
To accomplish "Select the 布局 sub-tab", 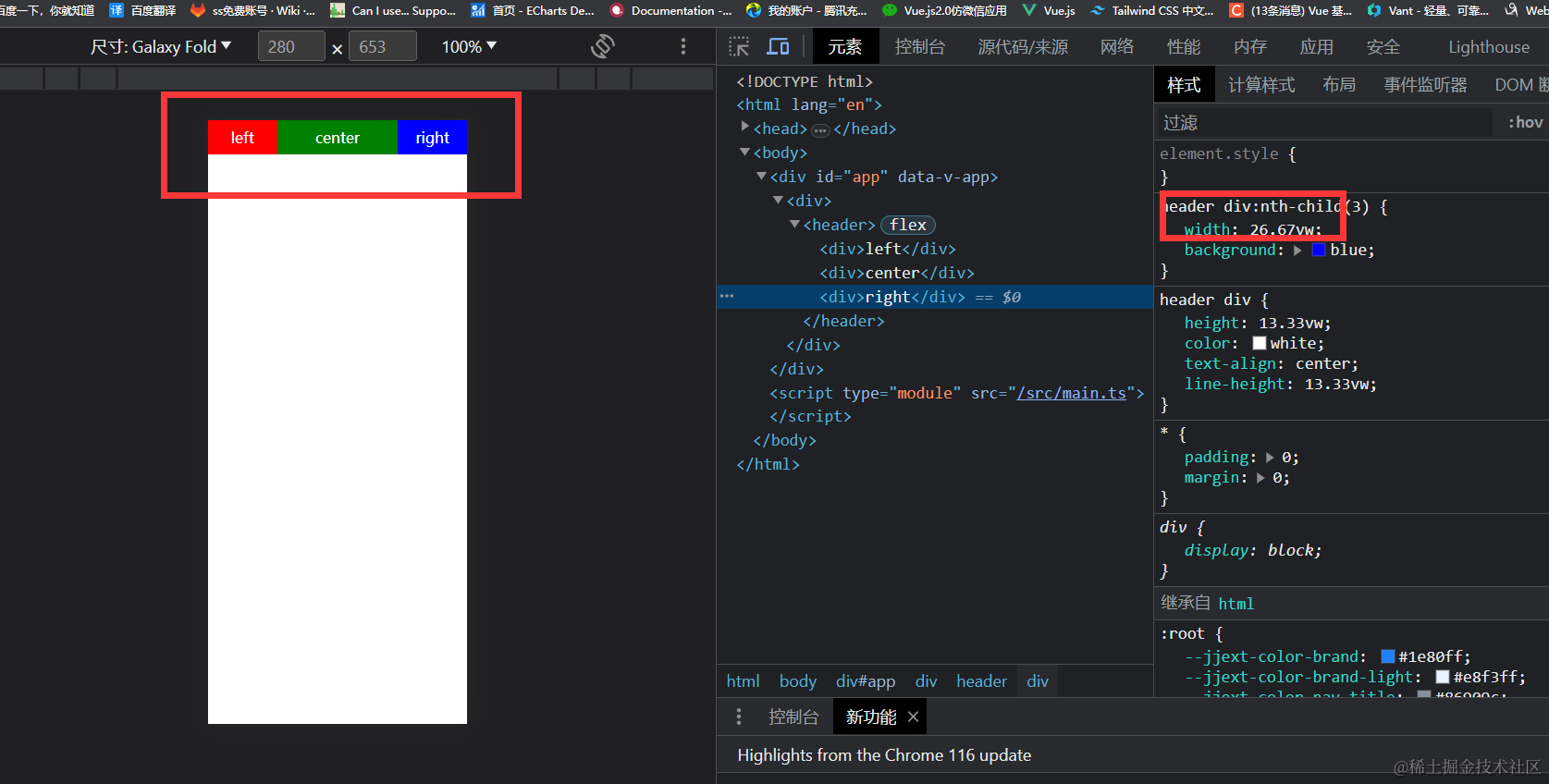I will click(1339, 85).
